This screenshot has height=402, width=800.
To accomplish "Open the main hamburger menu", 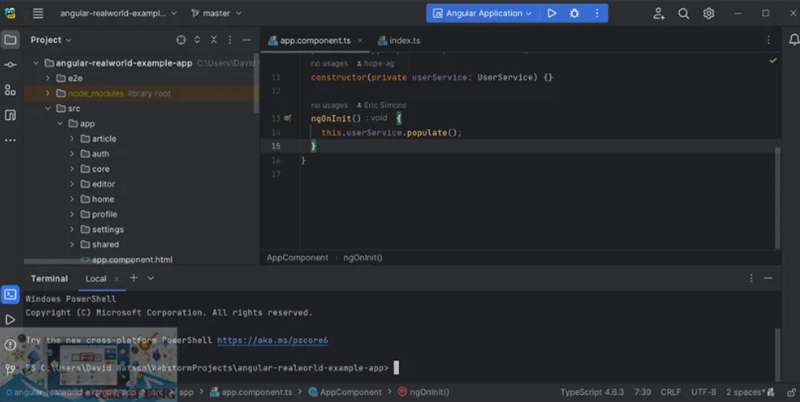I will (x=38, y=13).
